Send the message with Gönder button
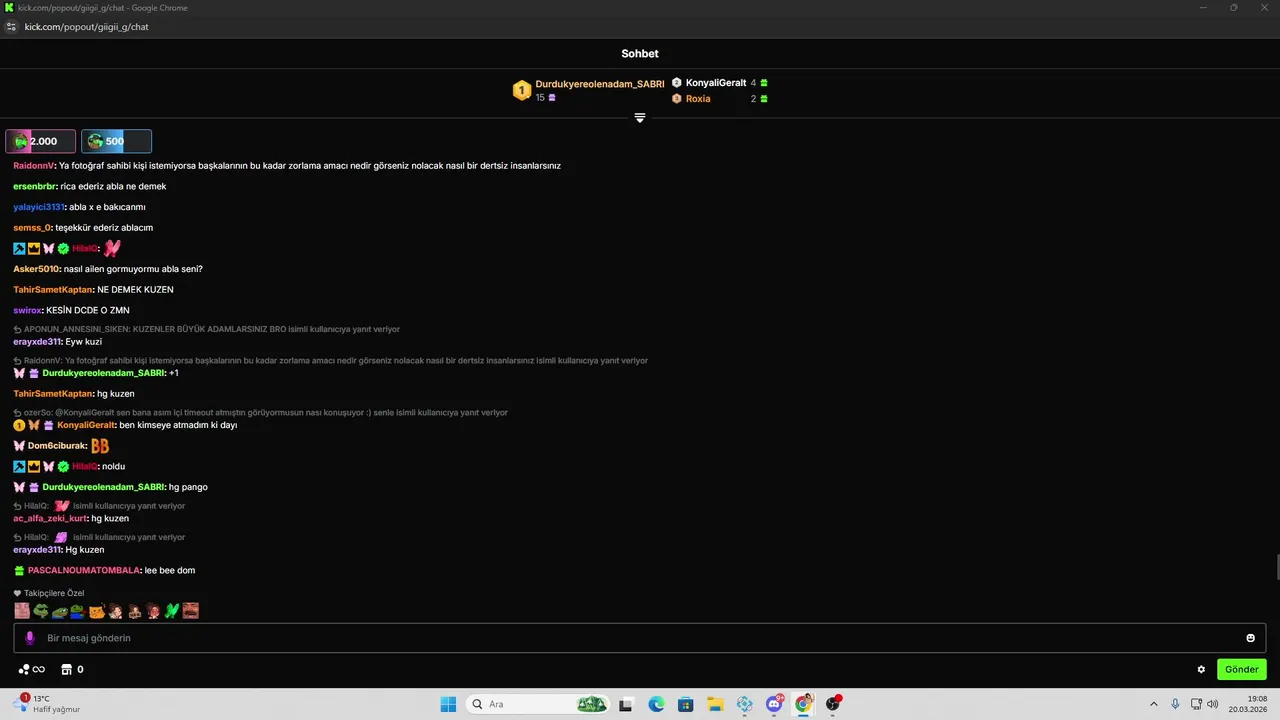Viewport: 1280px width, 720px height. tap(1241, 669)
